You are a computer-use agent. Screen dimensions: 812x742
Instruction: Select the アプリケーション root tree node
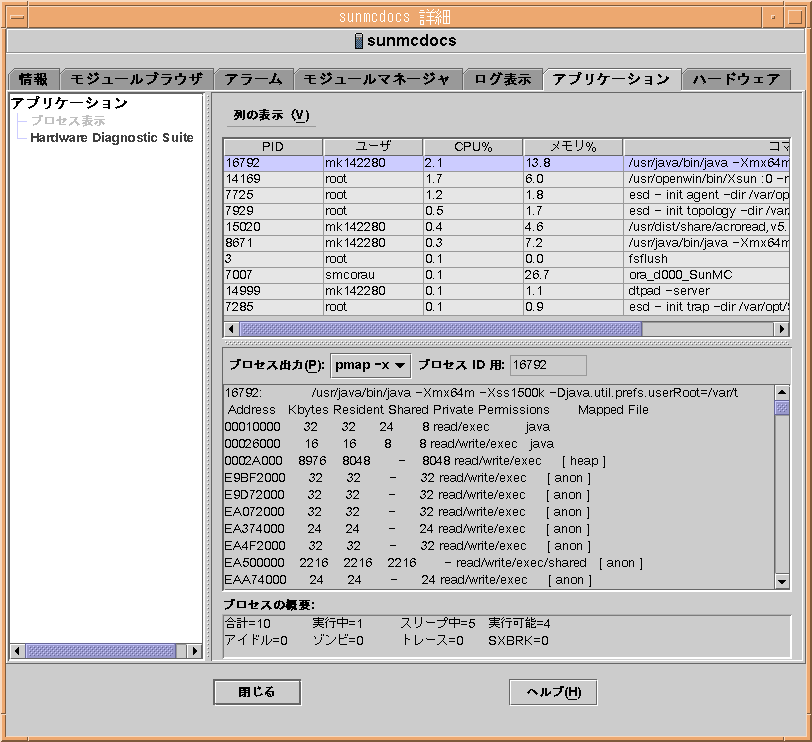(69, 103)
